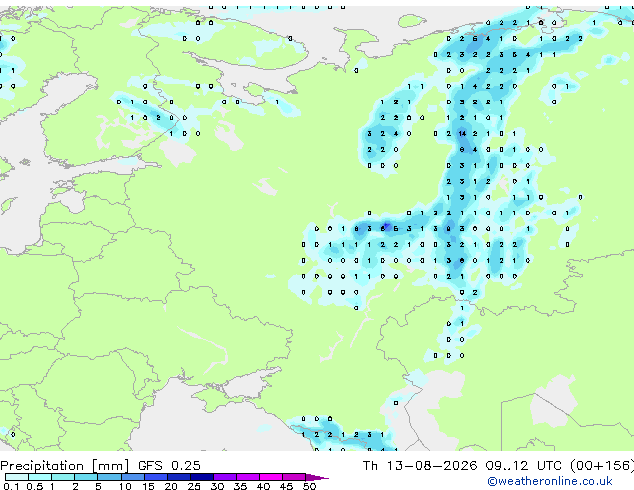Click legend swatch between 30 and 35
This screenshot has height=490, width=634.
[225, 477]
